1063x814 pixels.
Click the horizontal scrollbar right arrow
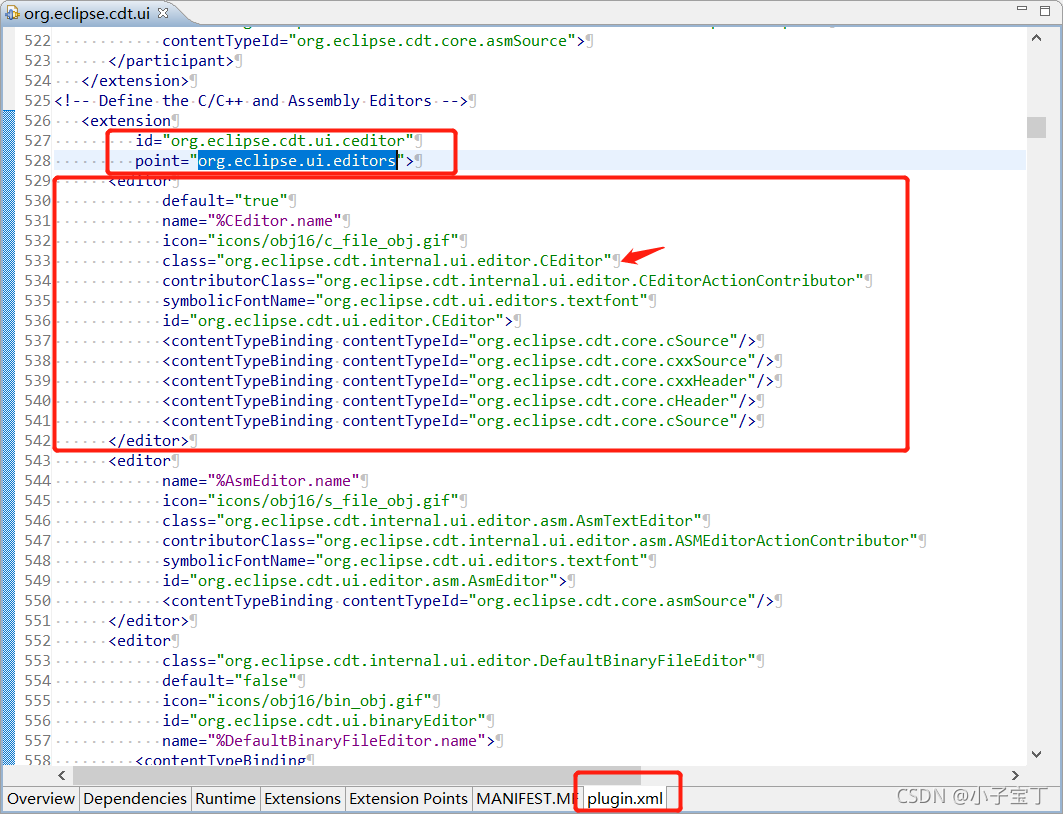[1015, 775]
